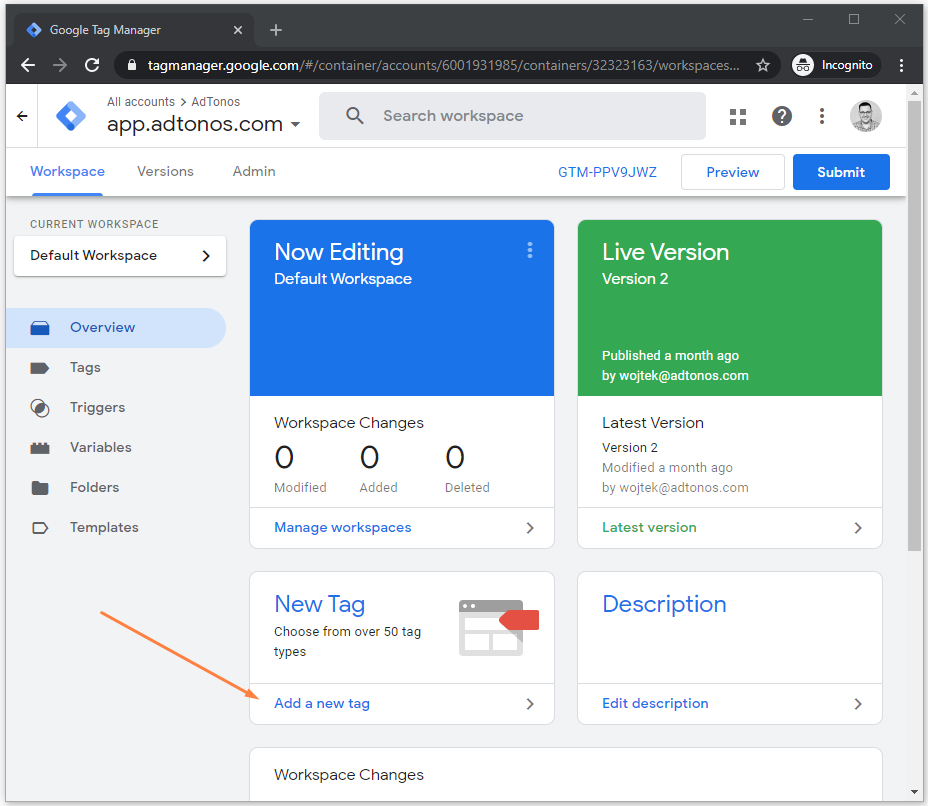Open the app.adtonos.com container dropdown
Image resolution: width=928 pixels, height=806 pixels.
coord(204,124)
